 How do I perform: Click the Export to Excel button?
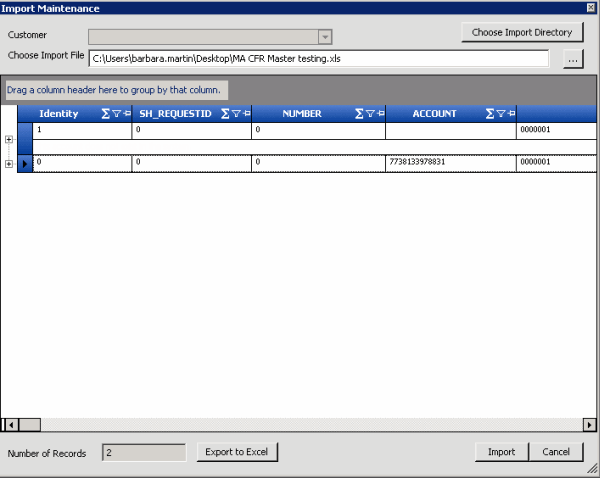coord(237,452)
